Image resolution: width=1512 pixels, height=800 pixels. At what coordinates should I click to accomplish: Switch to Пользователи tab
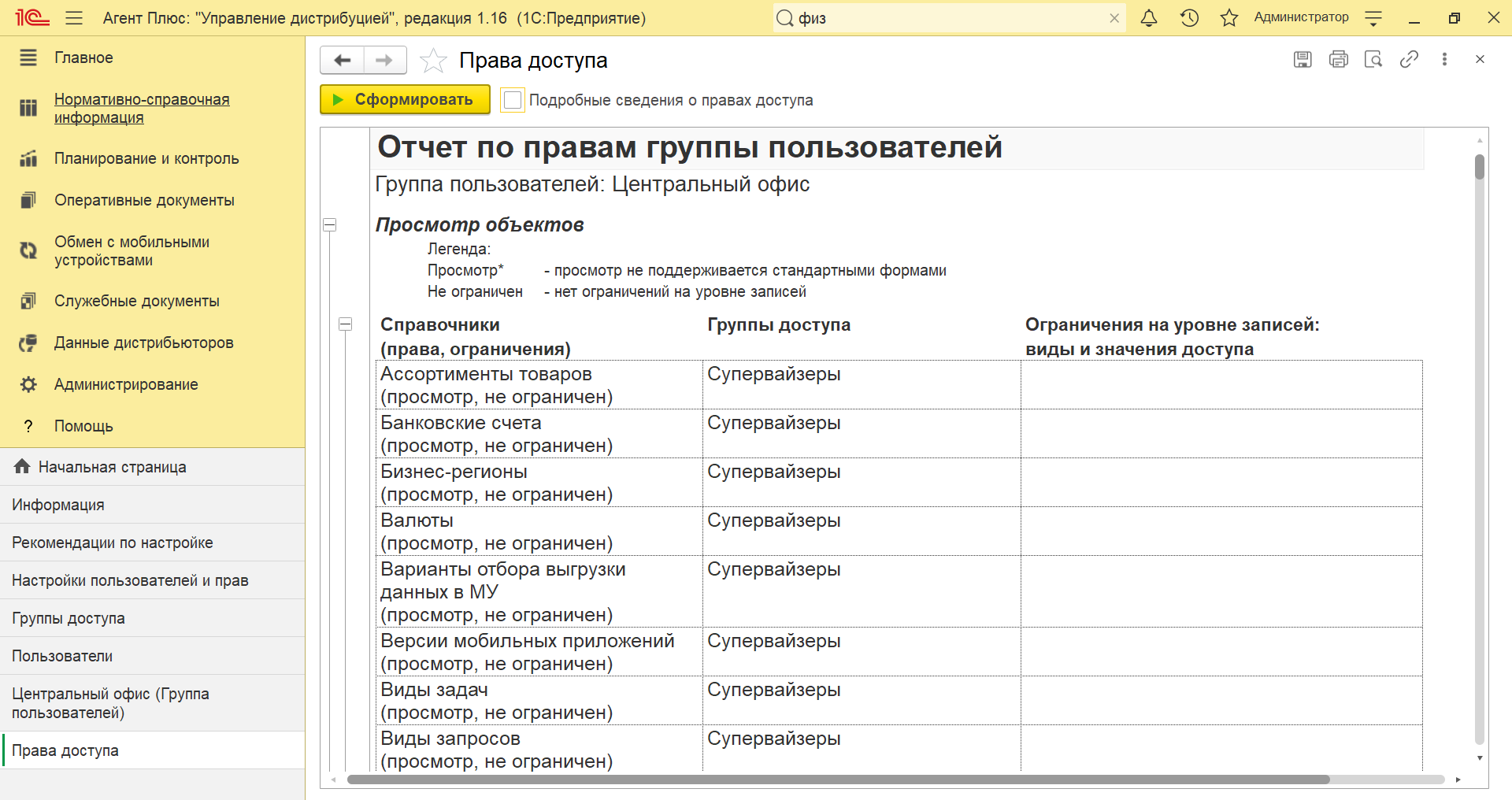[153, 656]
